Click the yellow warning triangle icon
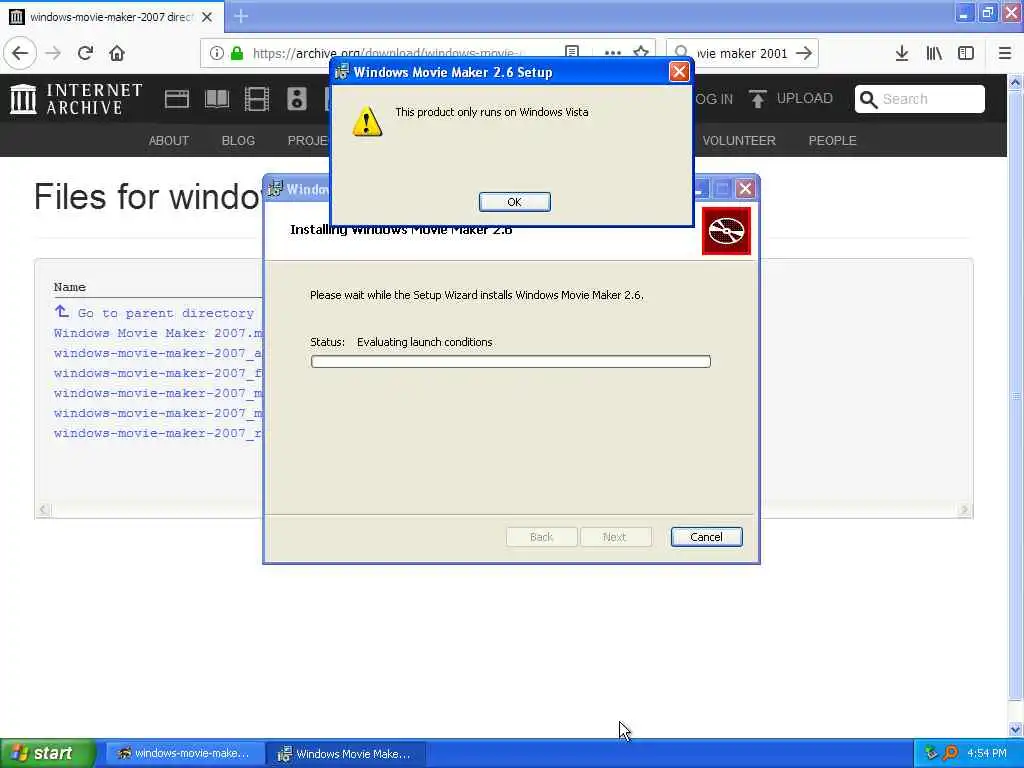The height and width of the screenshot is (768, 1024). (x=367, y=121)
